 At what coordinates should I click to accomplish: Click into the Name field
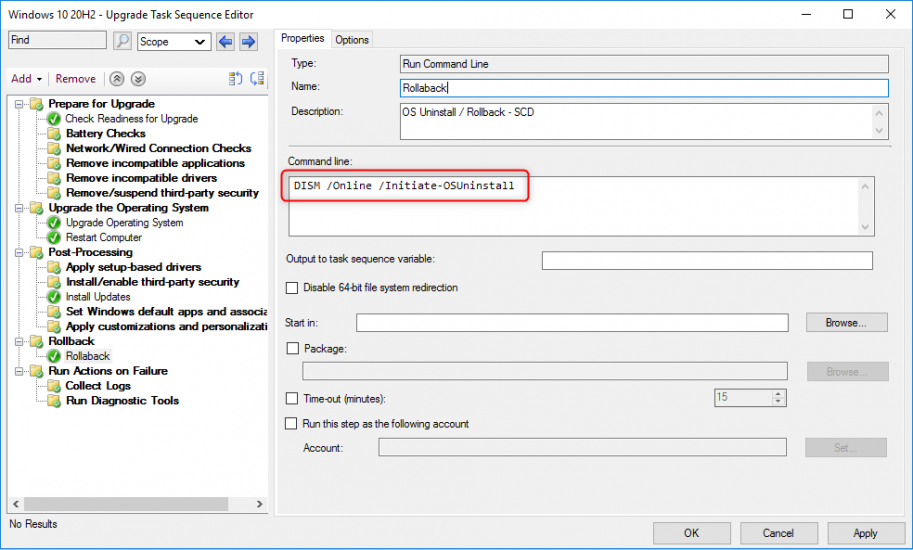pos(644,88)
